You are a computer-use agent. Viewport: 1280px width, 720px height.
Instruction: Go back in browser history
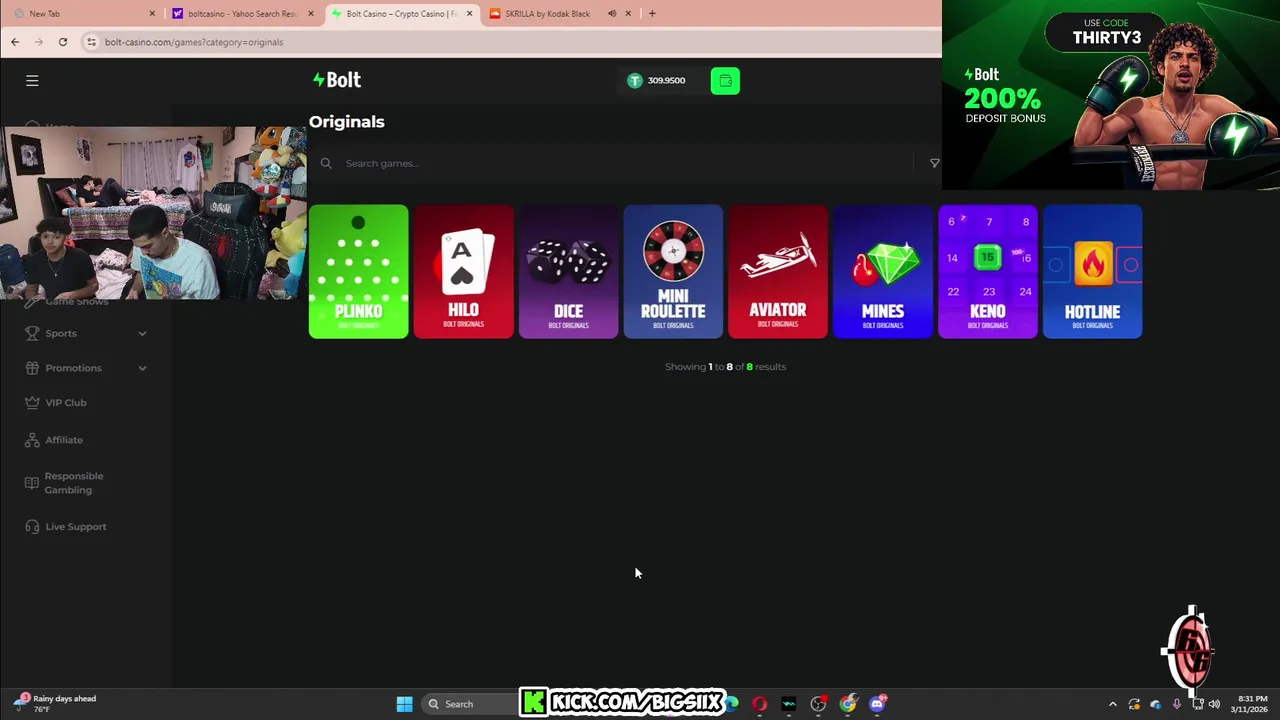click(15, 42)
